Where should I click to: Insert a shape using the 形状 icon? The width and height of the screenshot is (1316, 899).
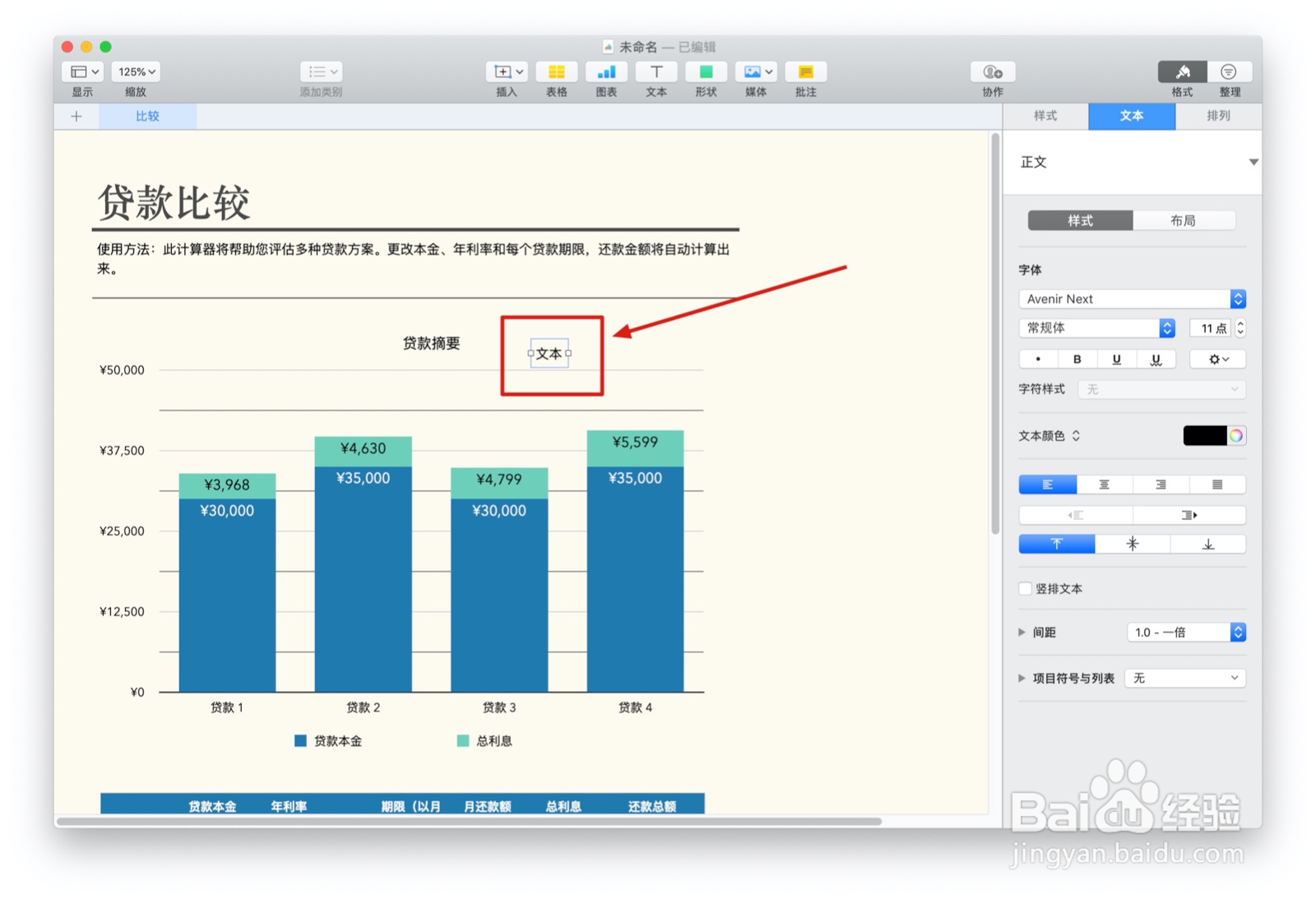coord(706,72)
